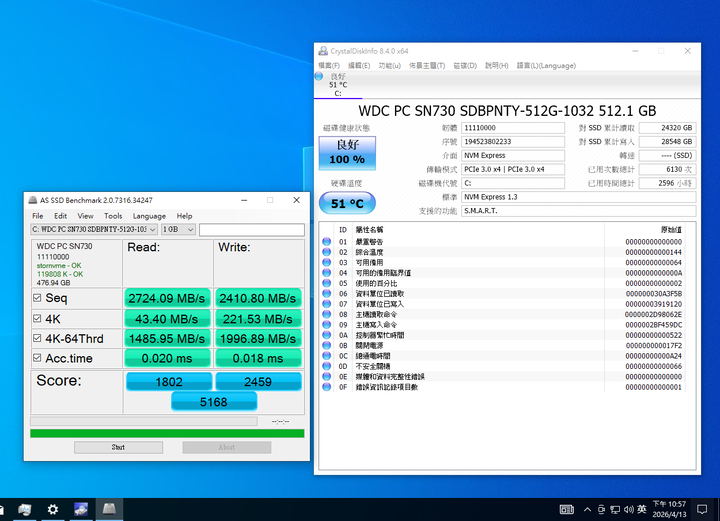Viewport: 720px width, 521px height.
Task: Open the 功能(u) menu in CrystalDiskInfo
Action: [x=389, y=66]
